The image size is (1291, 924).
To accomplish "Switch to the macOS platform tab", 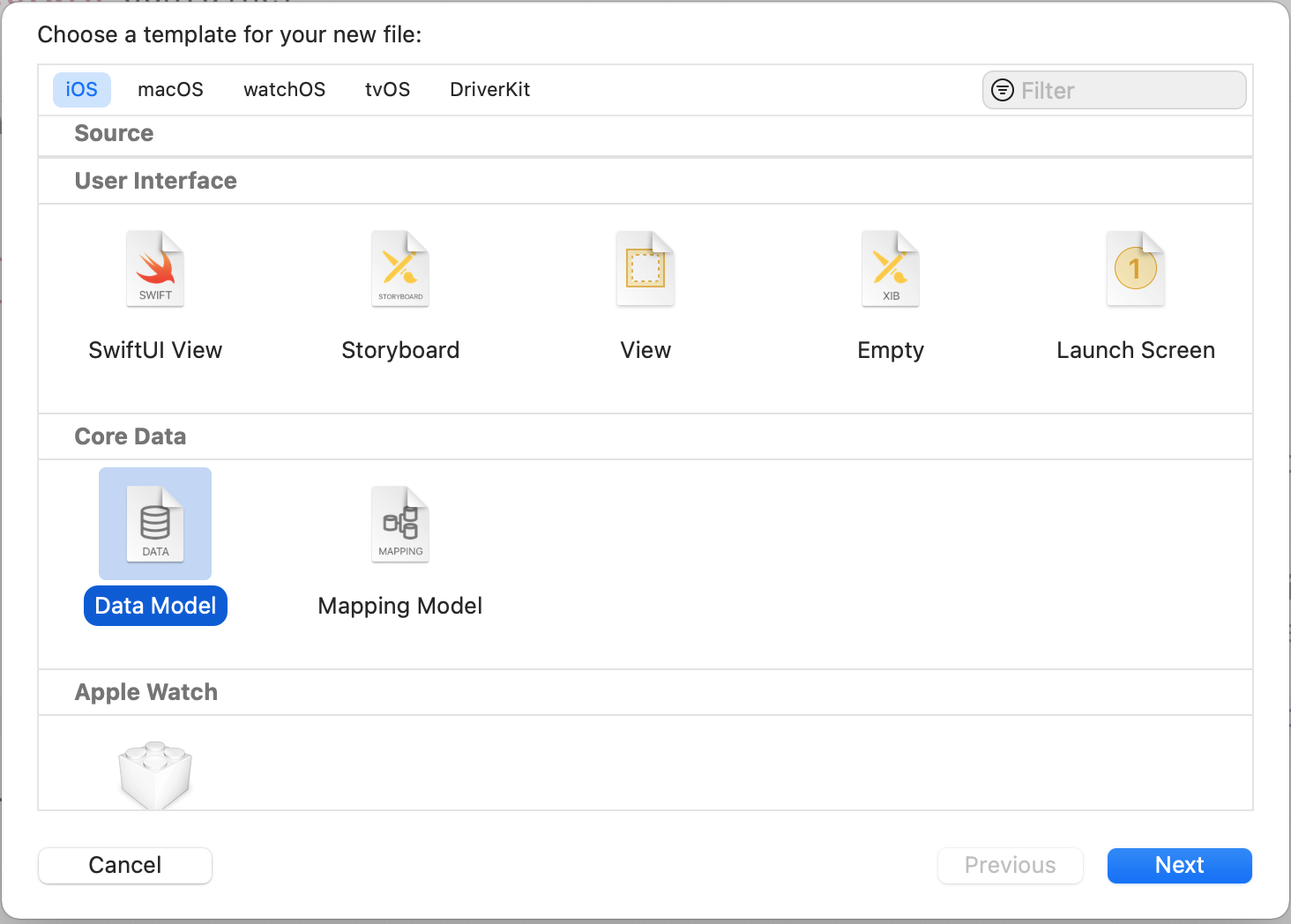I will point(170,89).
